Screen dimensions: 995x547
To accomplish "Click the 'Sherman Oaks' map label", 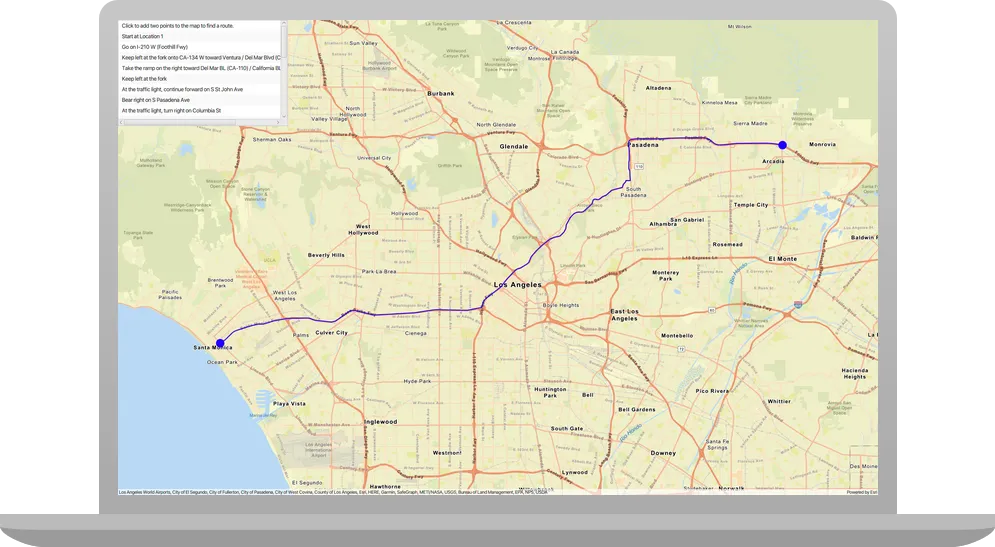I will [x=272, y=139].
